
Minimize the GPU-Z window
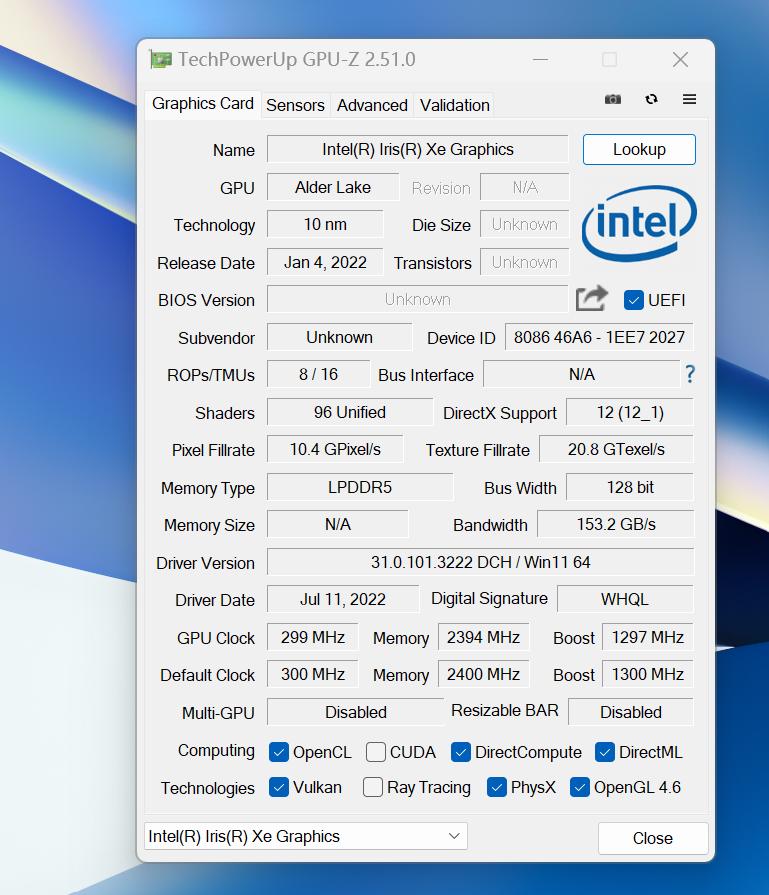pyautogui.click(x=540, y=59)
